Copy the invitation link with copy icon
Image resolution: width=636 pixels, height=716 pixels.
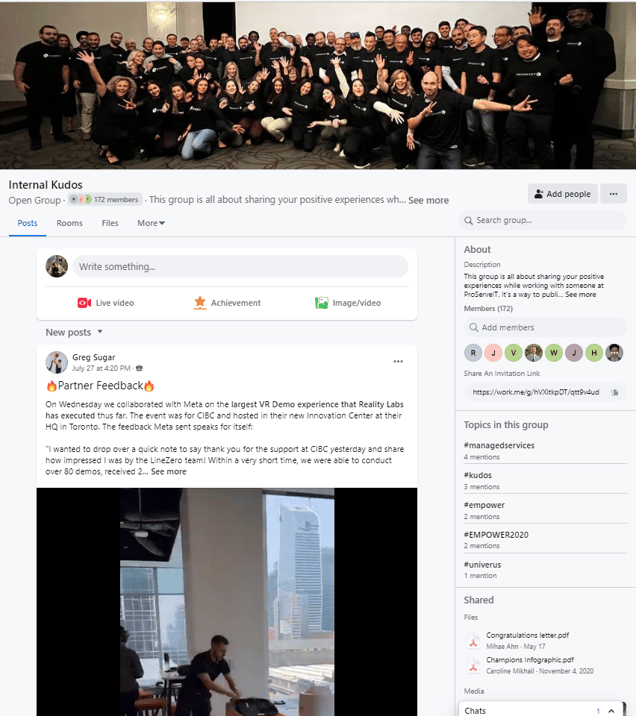coord(615,392)
